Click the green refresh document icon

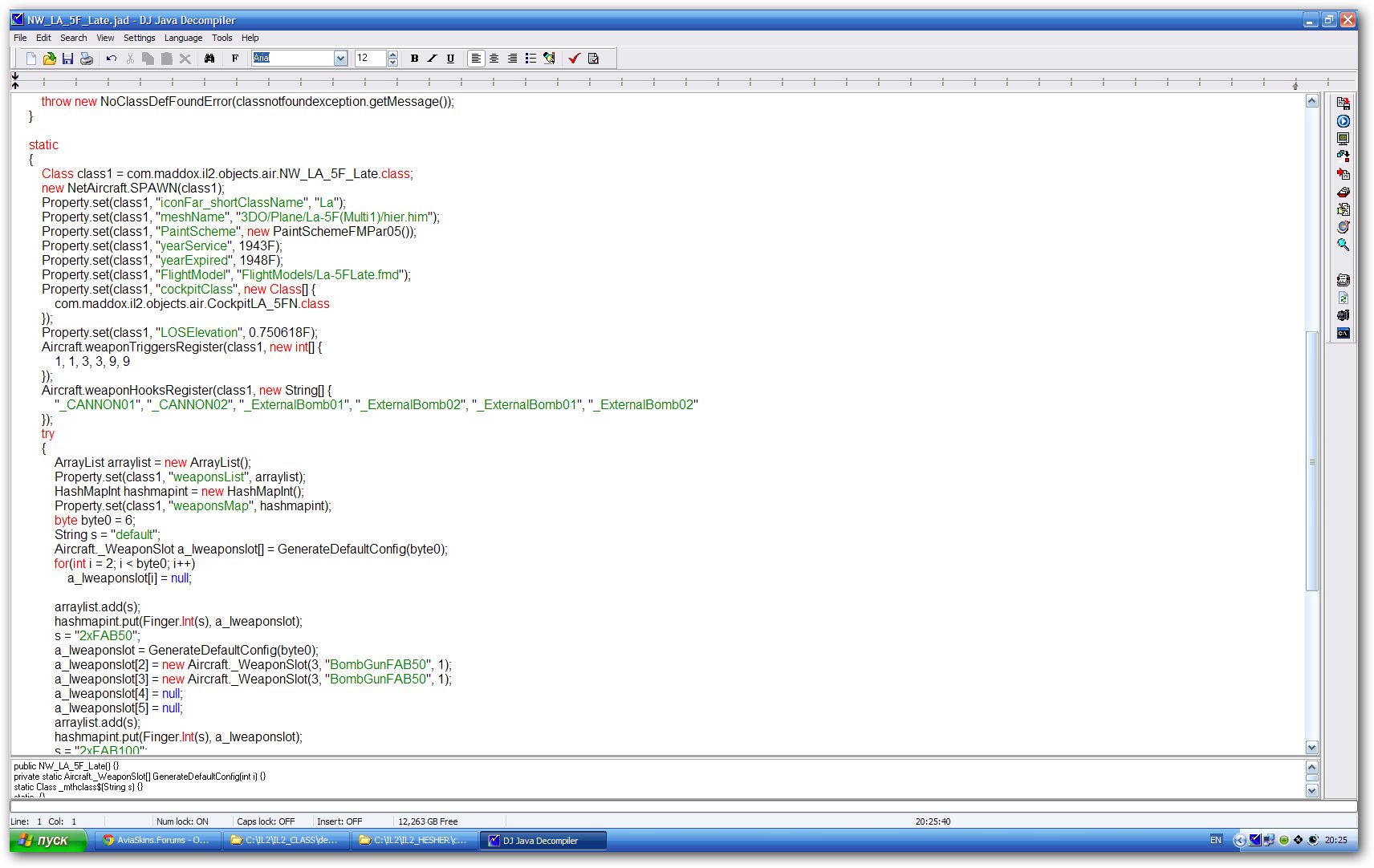pyautogui.click(x=1344, y=298)
